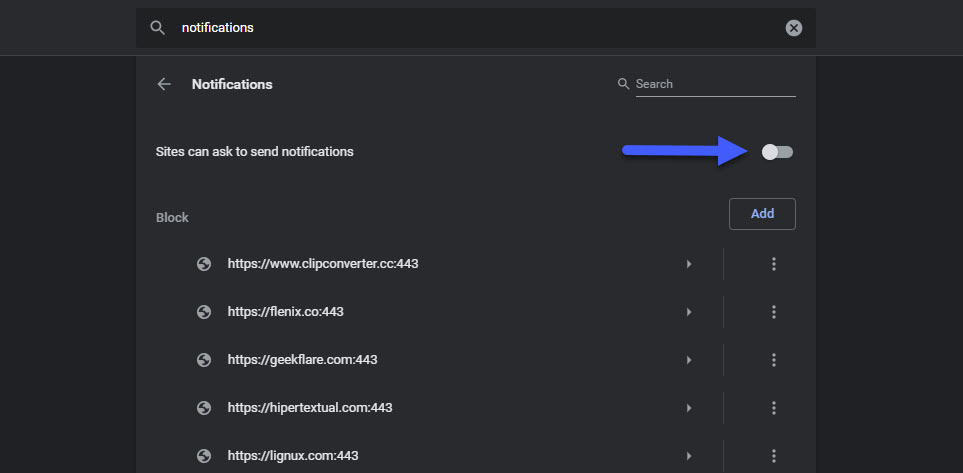The image size is (963, 473).
Task: Click the Notifications page title
Action: [x=232, y=84]
